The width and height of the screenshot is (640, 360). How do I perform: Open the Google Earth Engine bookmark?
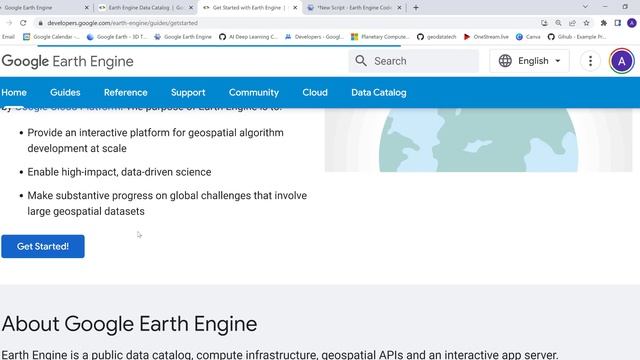tap(183, 37)
